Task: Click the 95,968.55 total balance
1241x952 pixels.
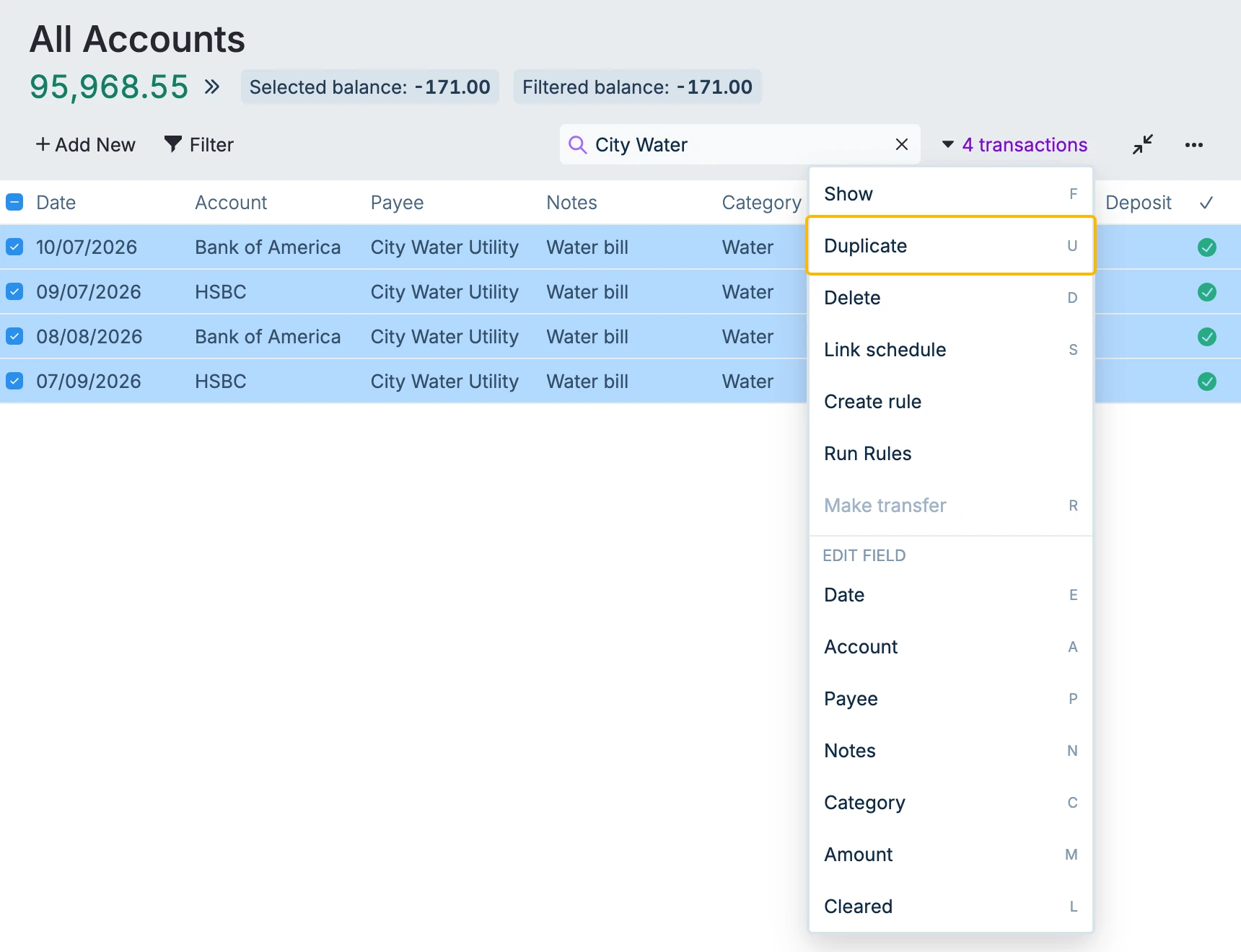Action: click(109, 87)
